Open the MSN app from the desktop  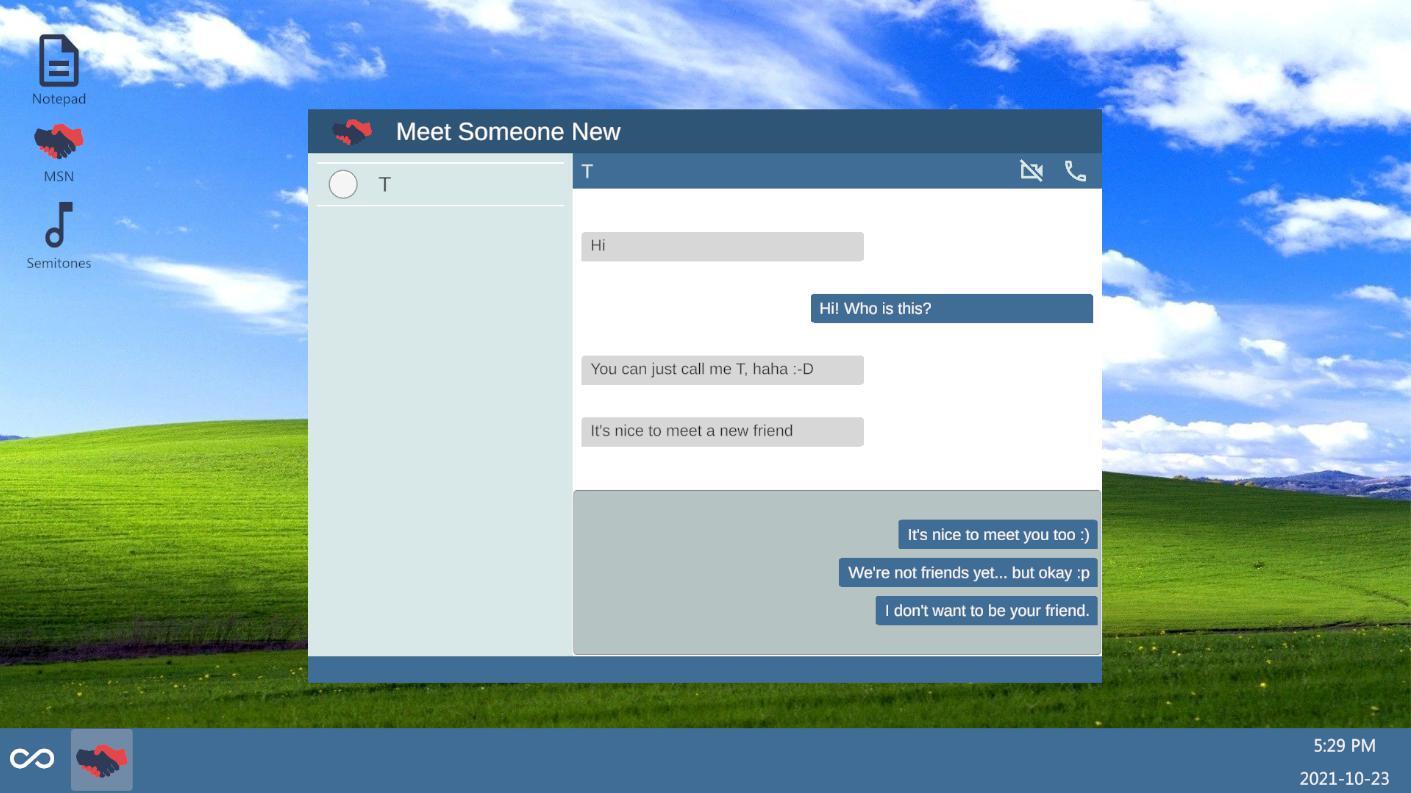[x=57, y=141]
